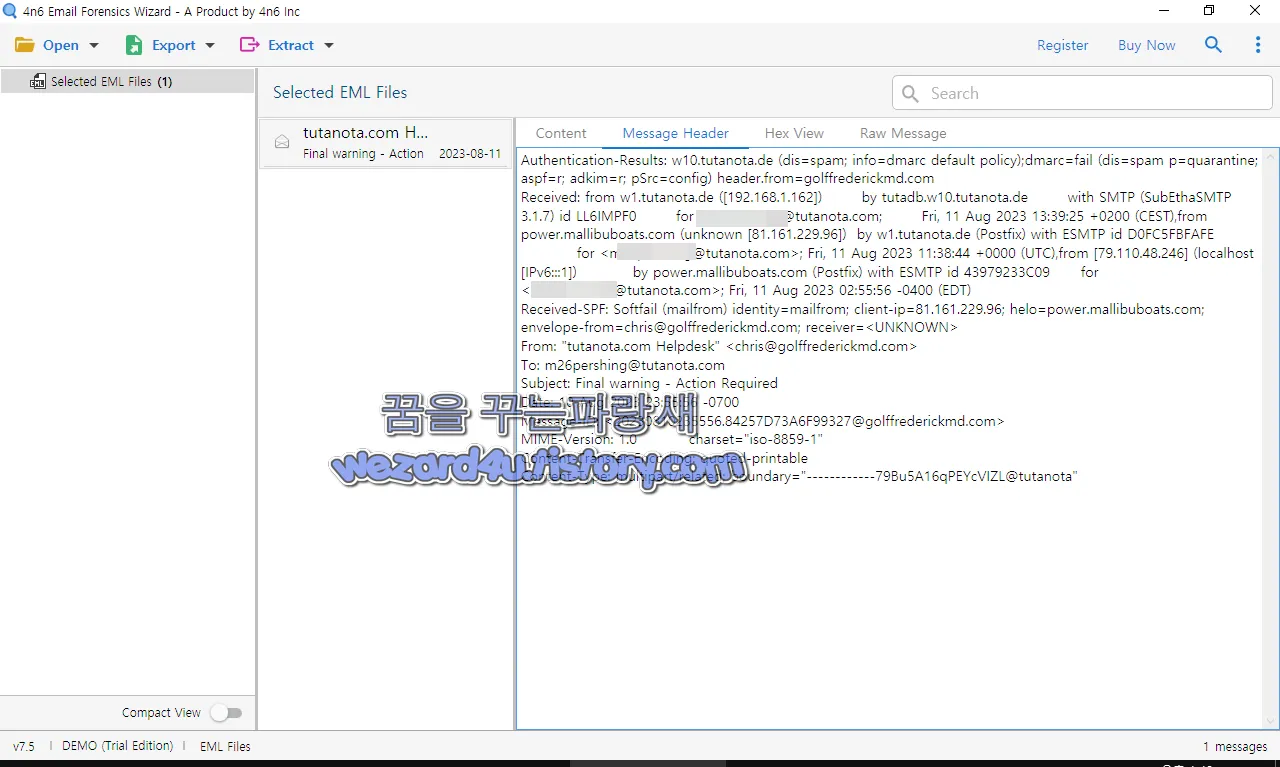Click the 2023-08-11 email date
Viewport: 1280px width, 767px height.
tap(470, 154)
